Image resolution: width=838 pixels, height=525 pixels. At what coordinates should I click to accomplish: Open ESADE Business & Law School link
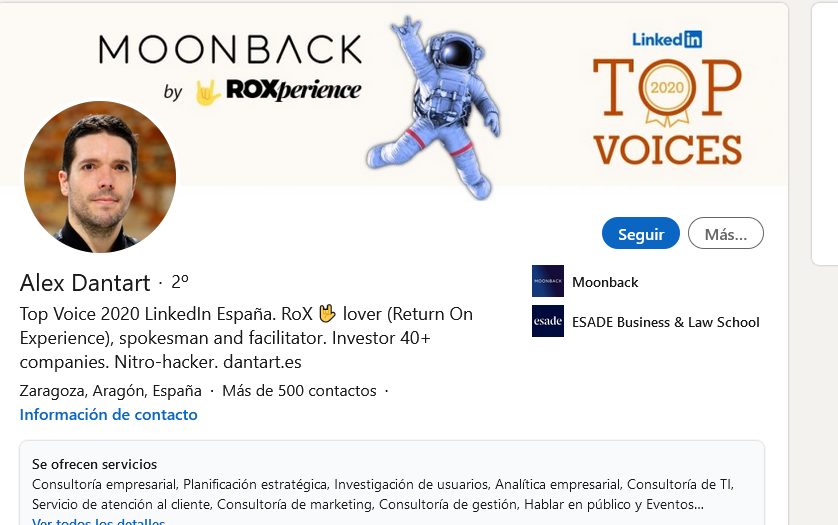(x=665, y=322)
